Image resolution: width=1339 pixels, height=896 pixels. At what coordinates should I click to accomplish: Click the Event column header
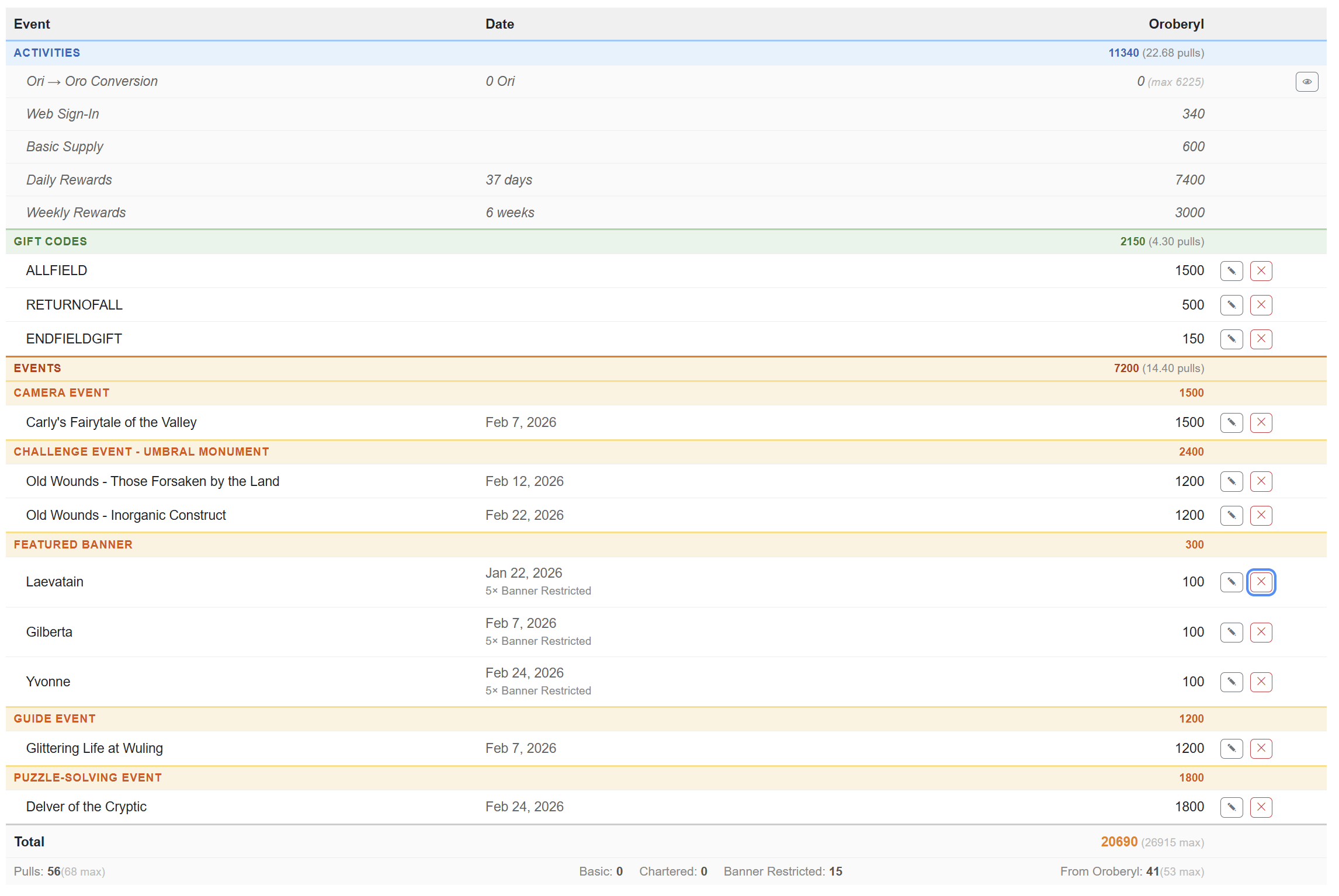[x=32, y=24]
